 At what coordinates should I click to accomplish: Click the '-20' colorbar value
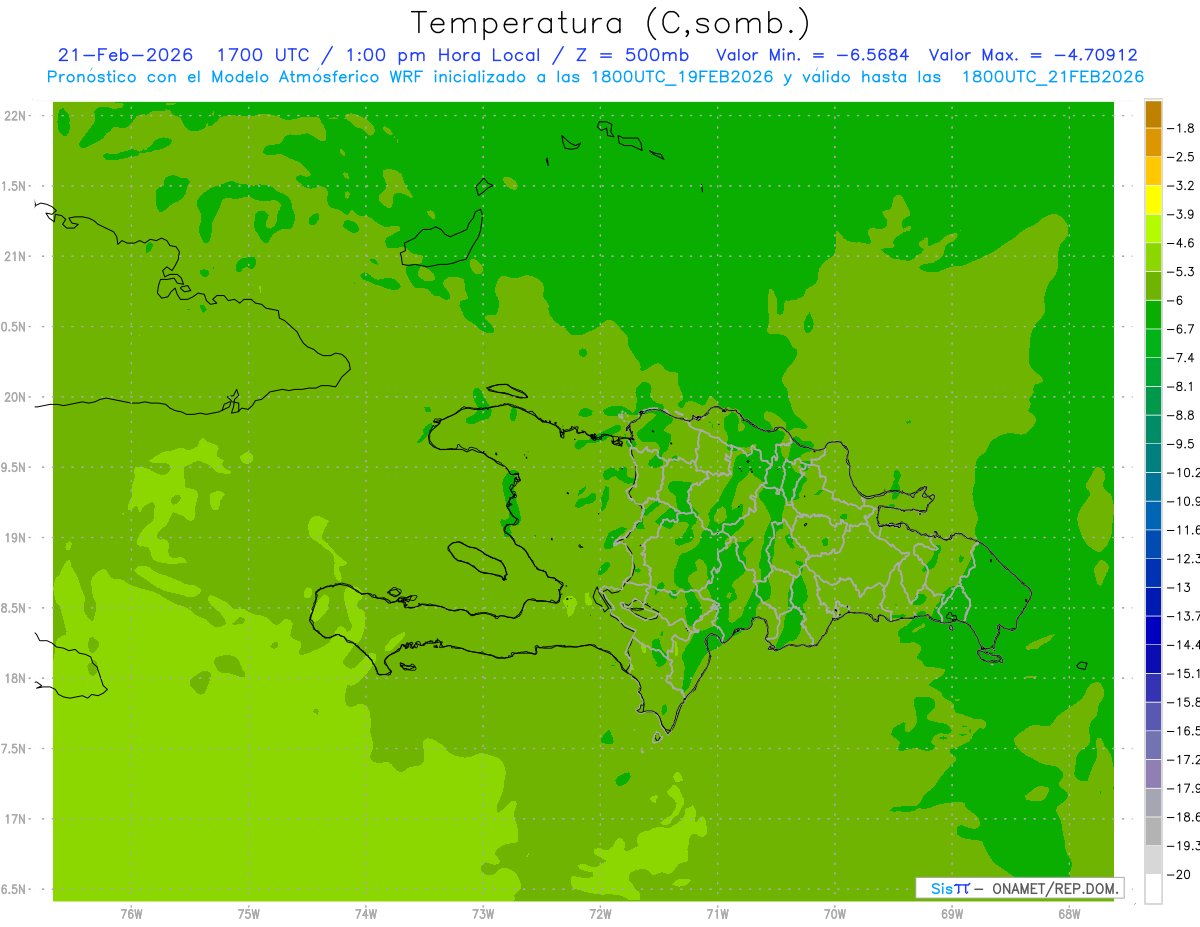[x=1180, y=874]
